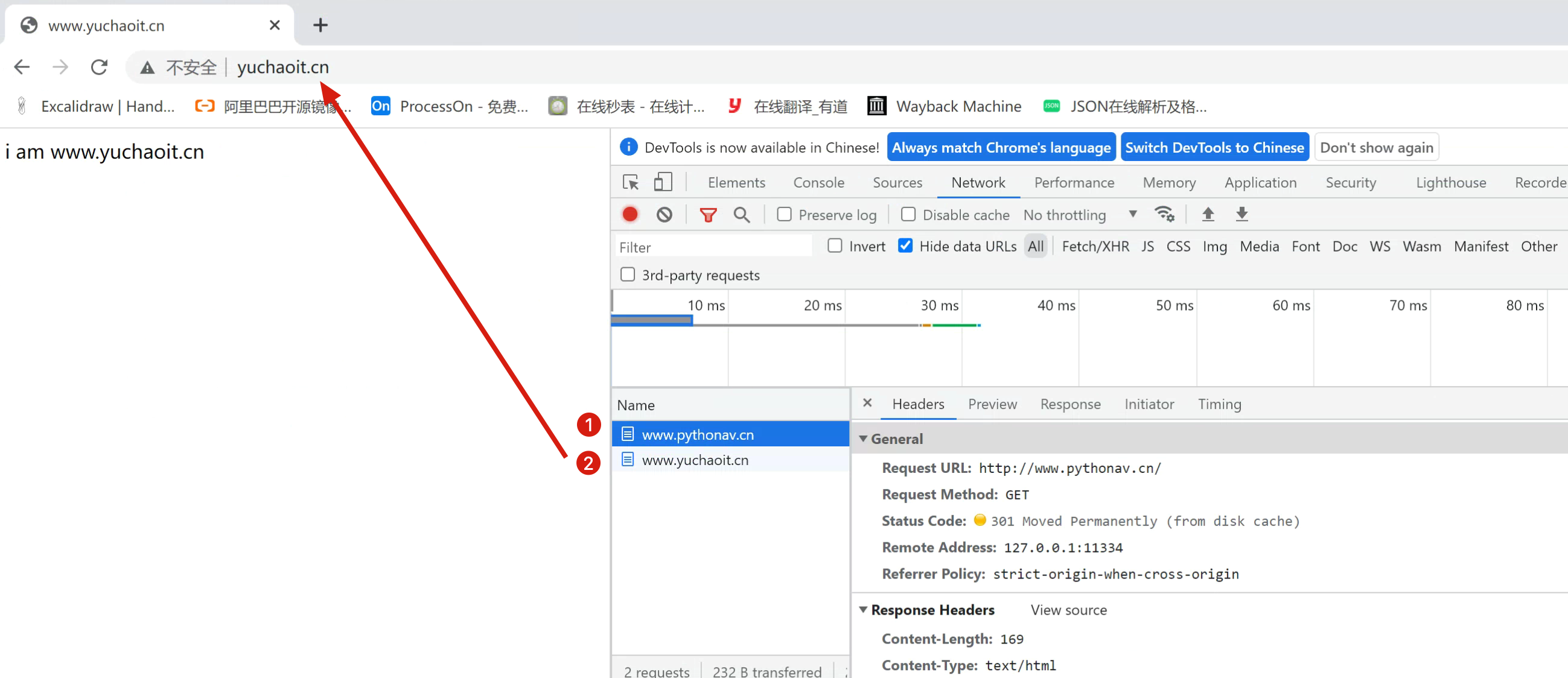Switch to the Console tab
1568x678 pixels.
coord(818,183)
